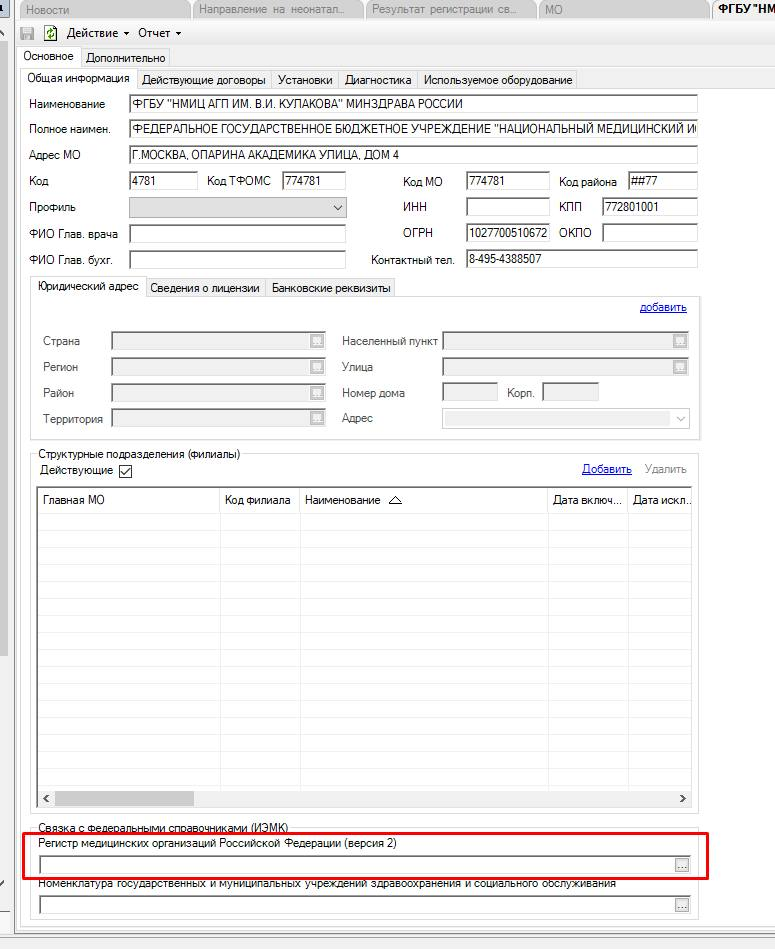Open the Используемое оборудование tab
The width and height of the screenshot is (775, 949).
[x=498, y=80]
